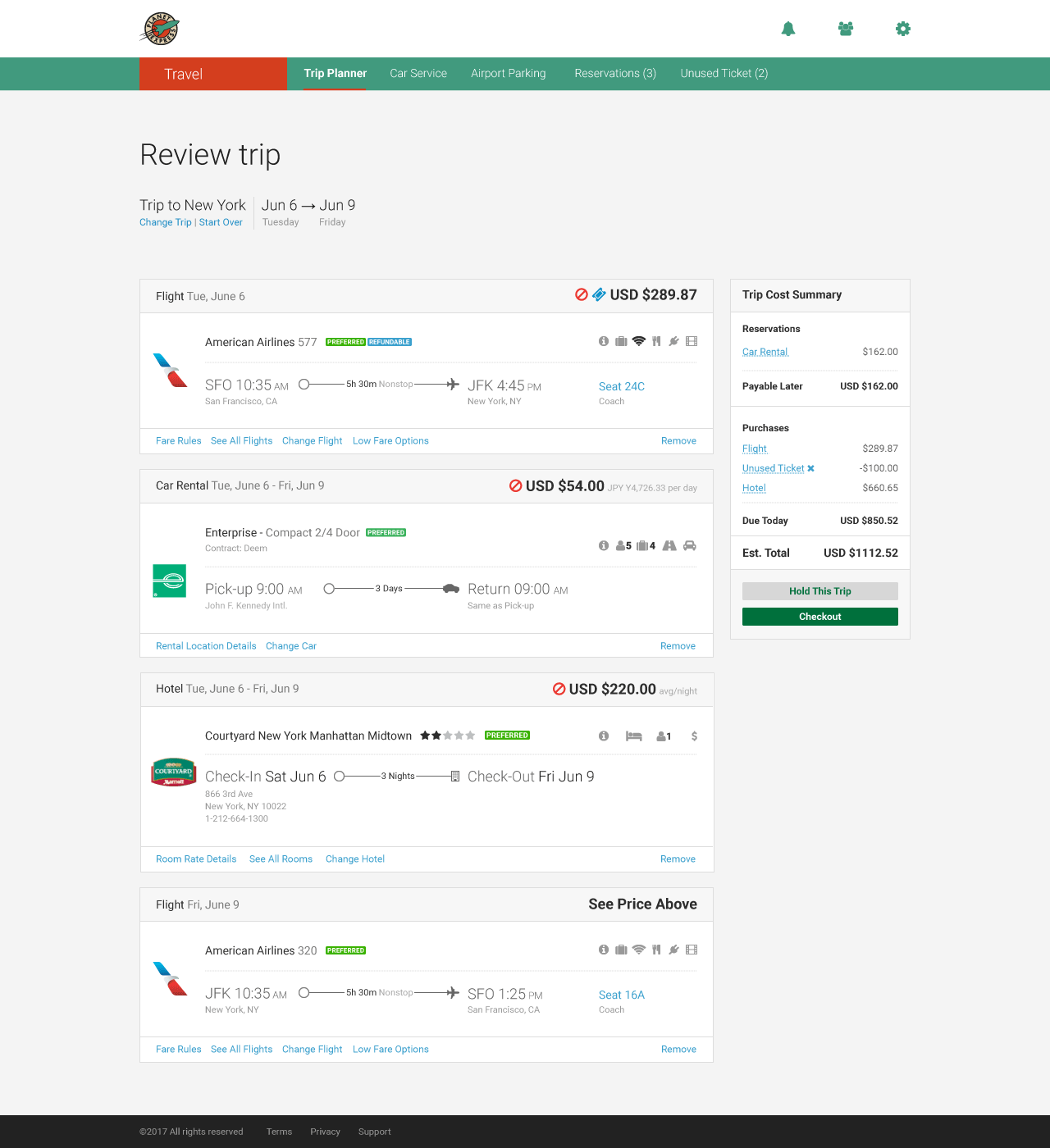
Task: Click Car Rental in cost summary
Action: [x=765, y=352]
